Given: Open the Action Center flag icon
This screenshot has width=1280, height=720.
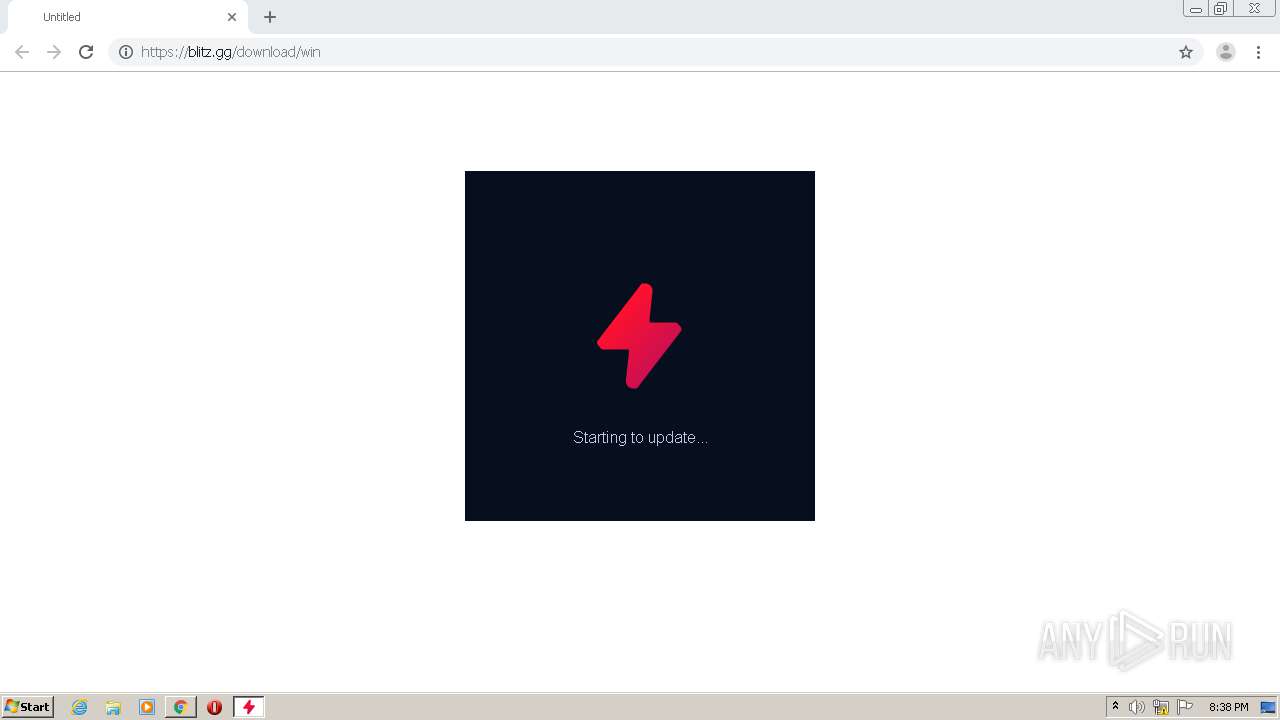Looking at the screenshot, I should coord(1185,707).
